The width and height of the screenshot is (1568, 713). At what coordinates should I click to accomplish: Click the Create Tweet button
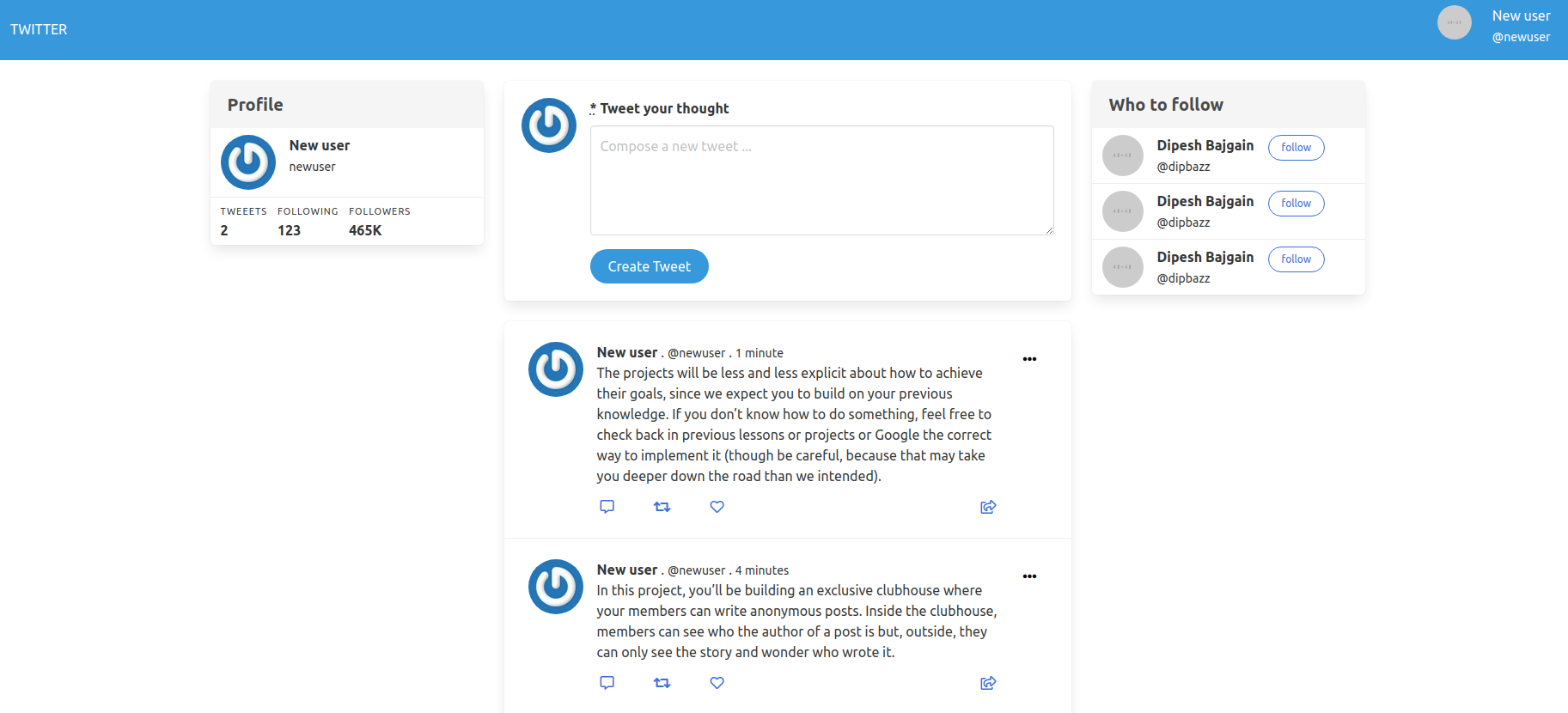(650, 266)
